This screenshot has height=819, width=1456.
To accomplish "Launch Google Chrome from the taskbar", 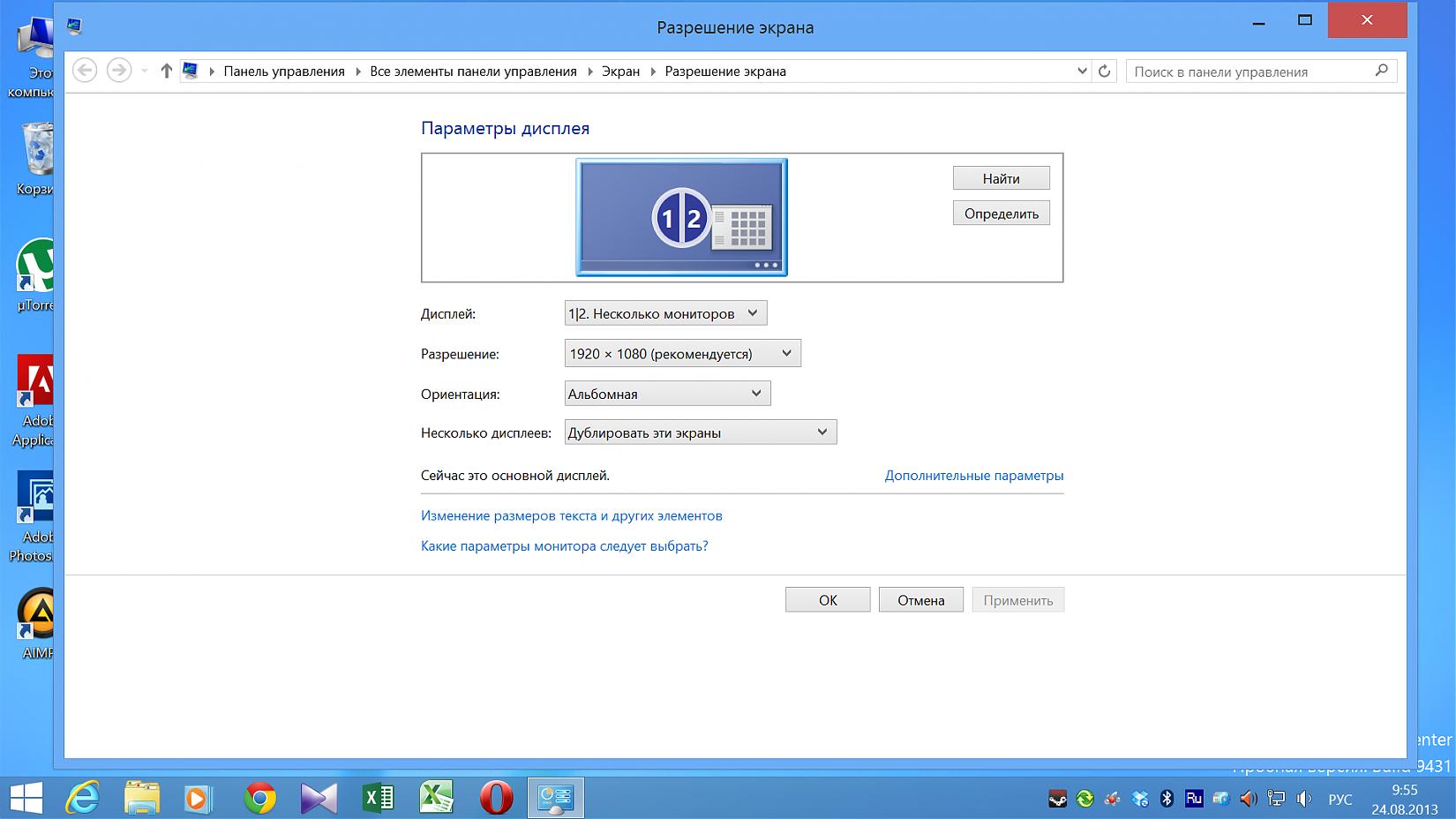I will (259, 799).
